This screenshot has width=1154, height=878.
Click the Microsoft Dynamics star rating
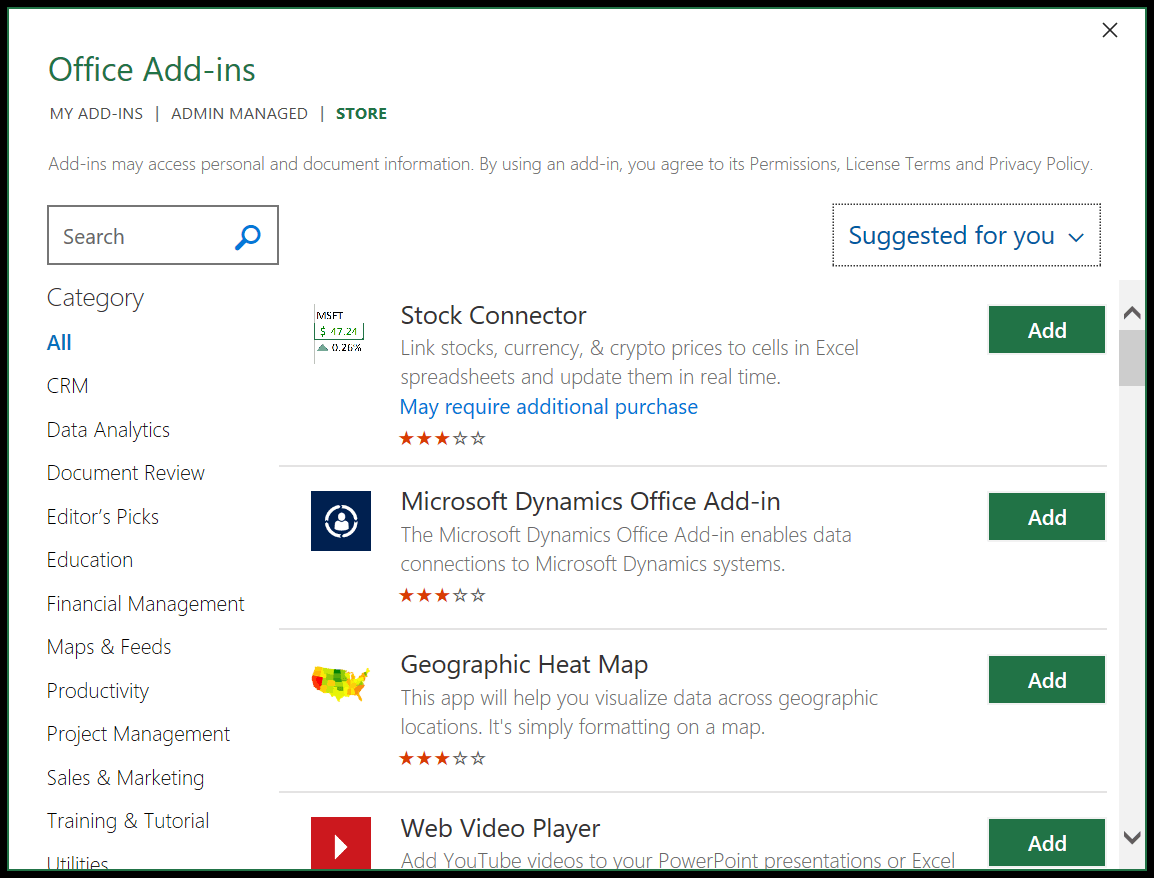tap(442, 595)
